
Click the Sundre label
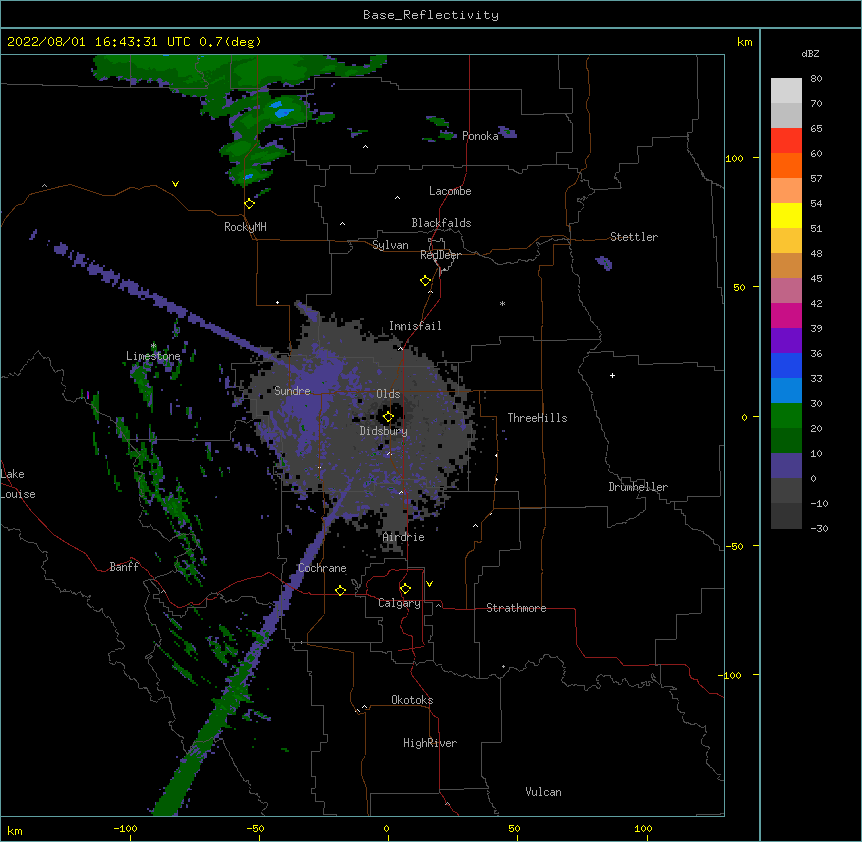click(292, 391)
